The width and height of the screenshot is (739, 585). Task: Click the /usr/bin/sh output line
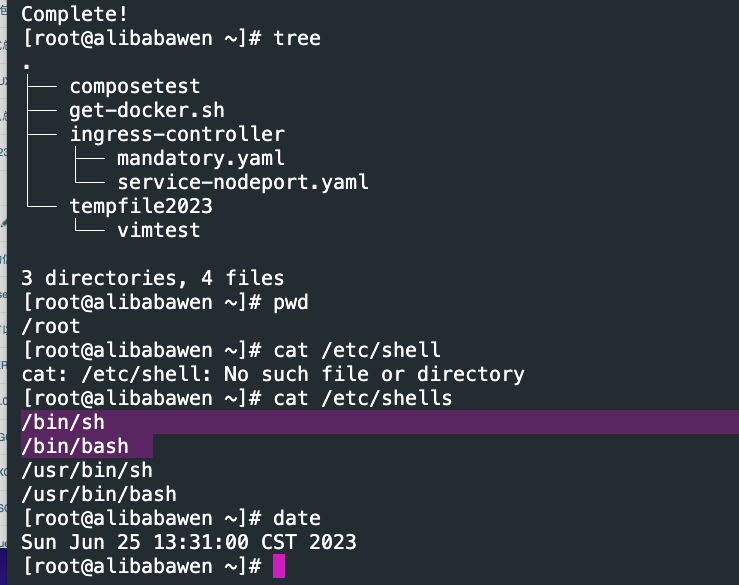tap(87, 470)
